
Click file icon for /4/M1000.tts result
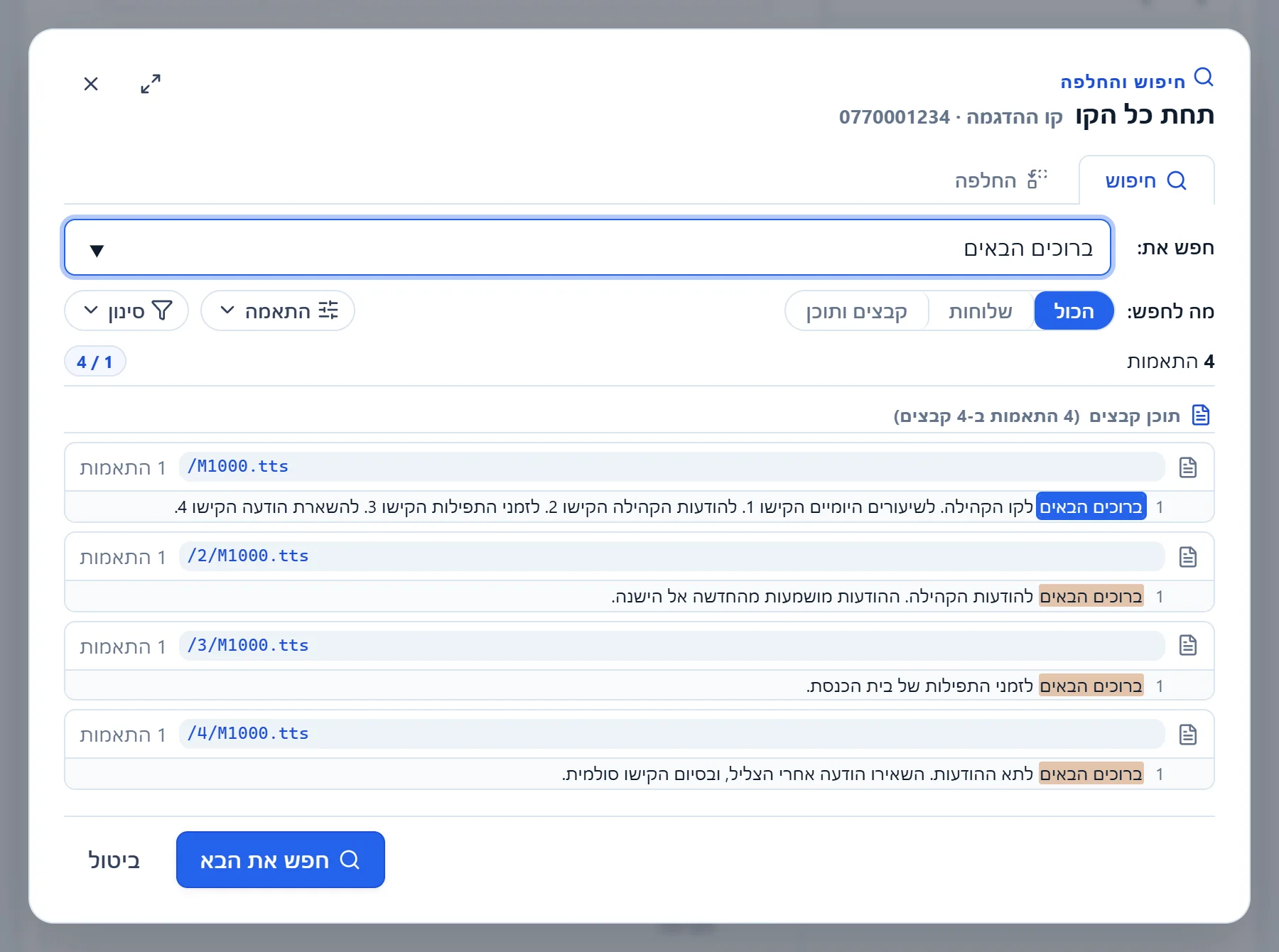1188,735
